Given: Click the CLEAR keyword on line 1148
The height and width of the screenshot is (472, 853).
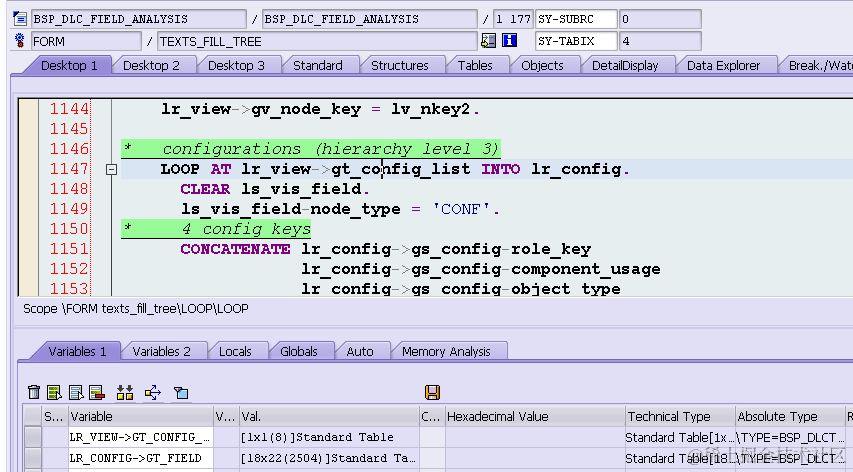Looking at the screenshot, I should (206, 189).
